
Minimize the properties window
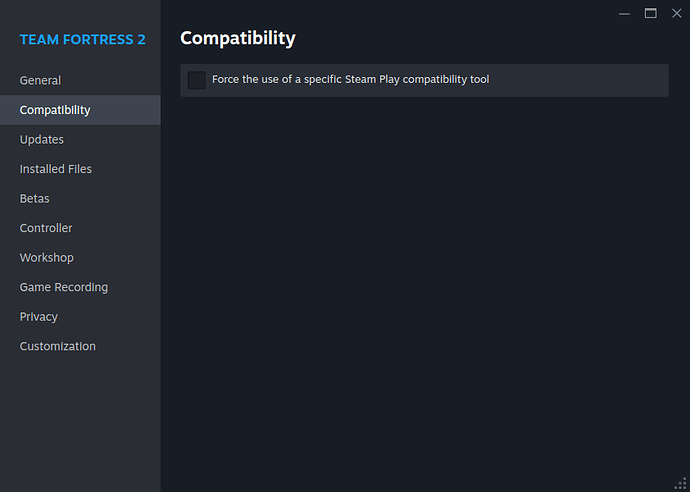click(625, 13)
